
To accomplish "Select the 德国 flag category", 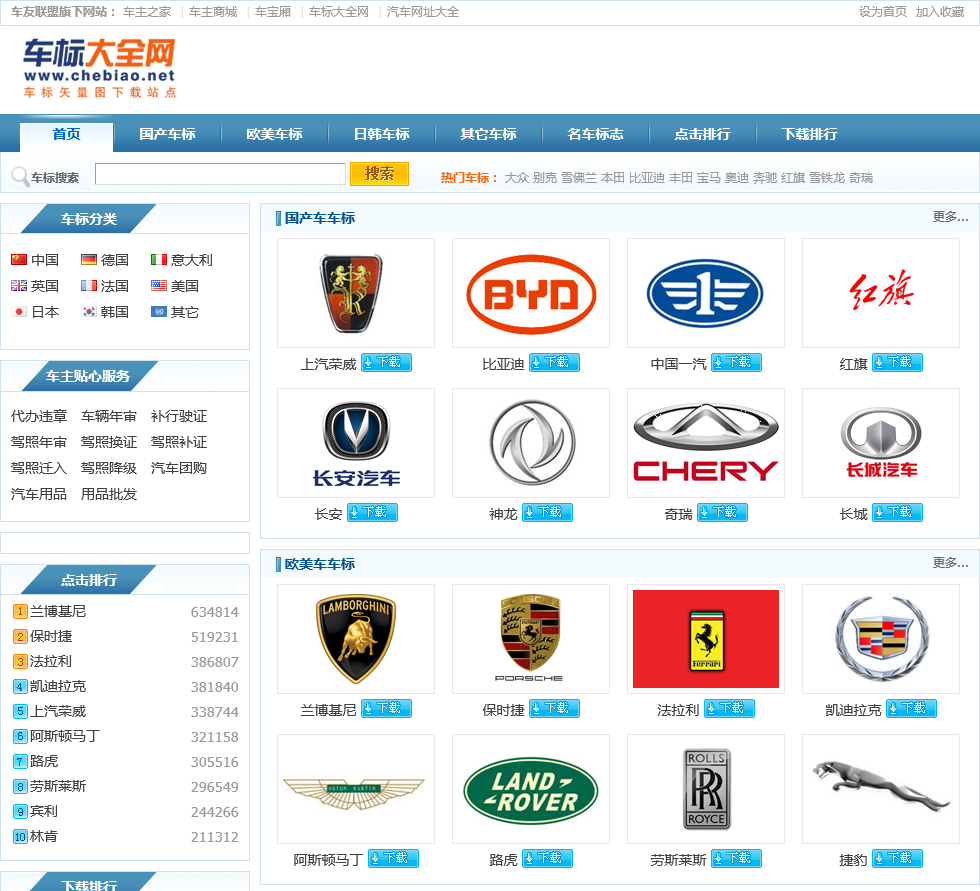I will coord(105,260).
